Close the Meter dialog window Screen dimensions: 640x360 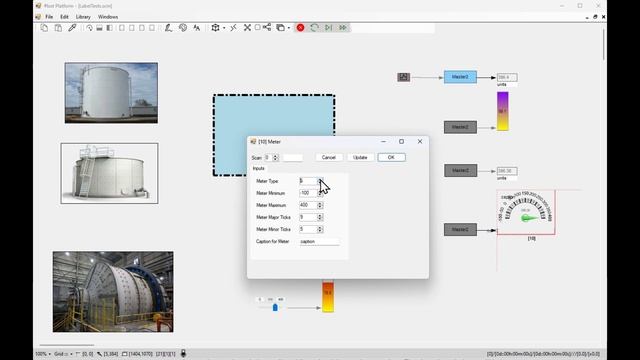pos(420,141)
